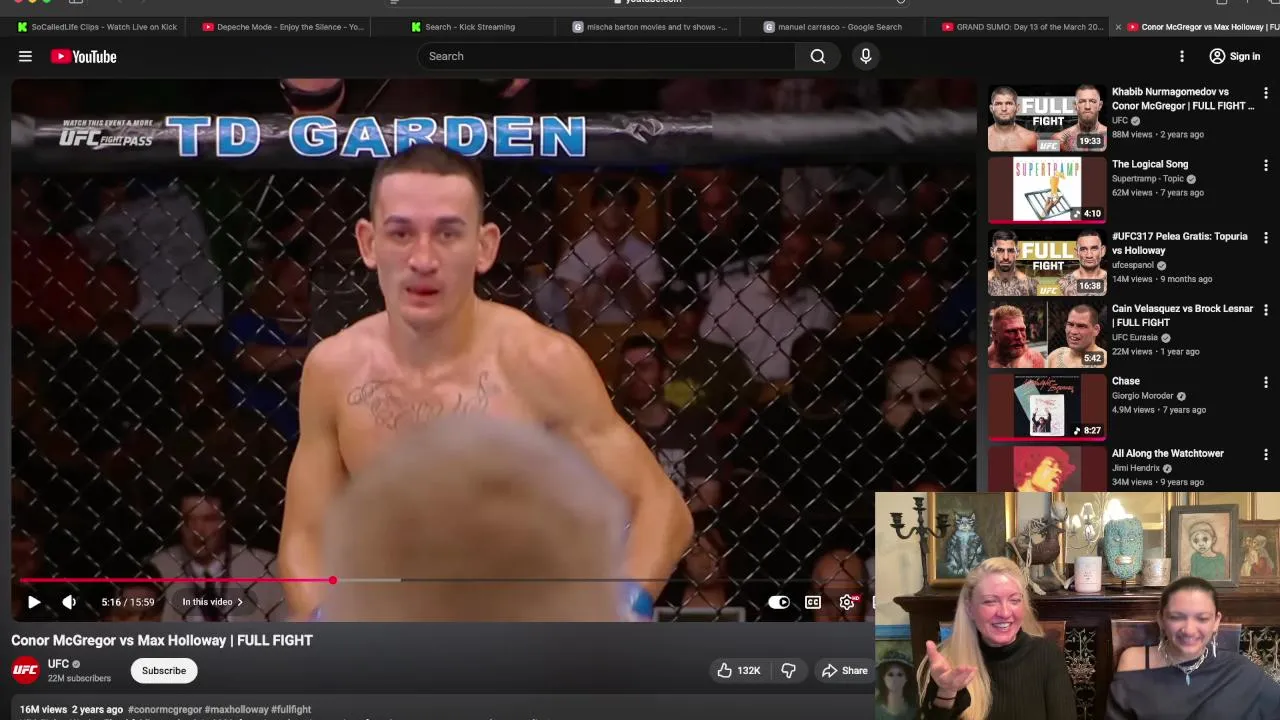Click the Supertramp - Topic channel name
The image size is (1280, 720).
(1148, 179)
